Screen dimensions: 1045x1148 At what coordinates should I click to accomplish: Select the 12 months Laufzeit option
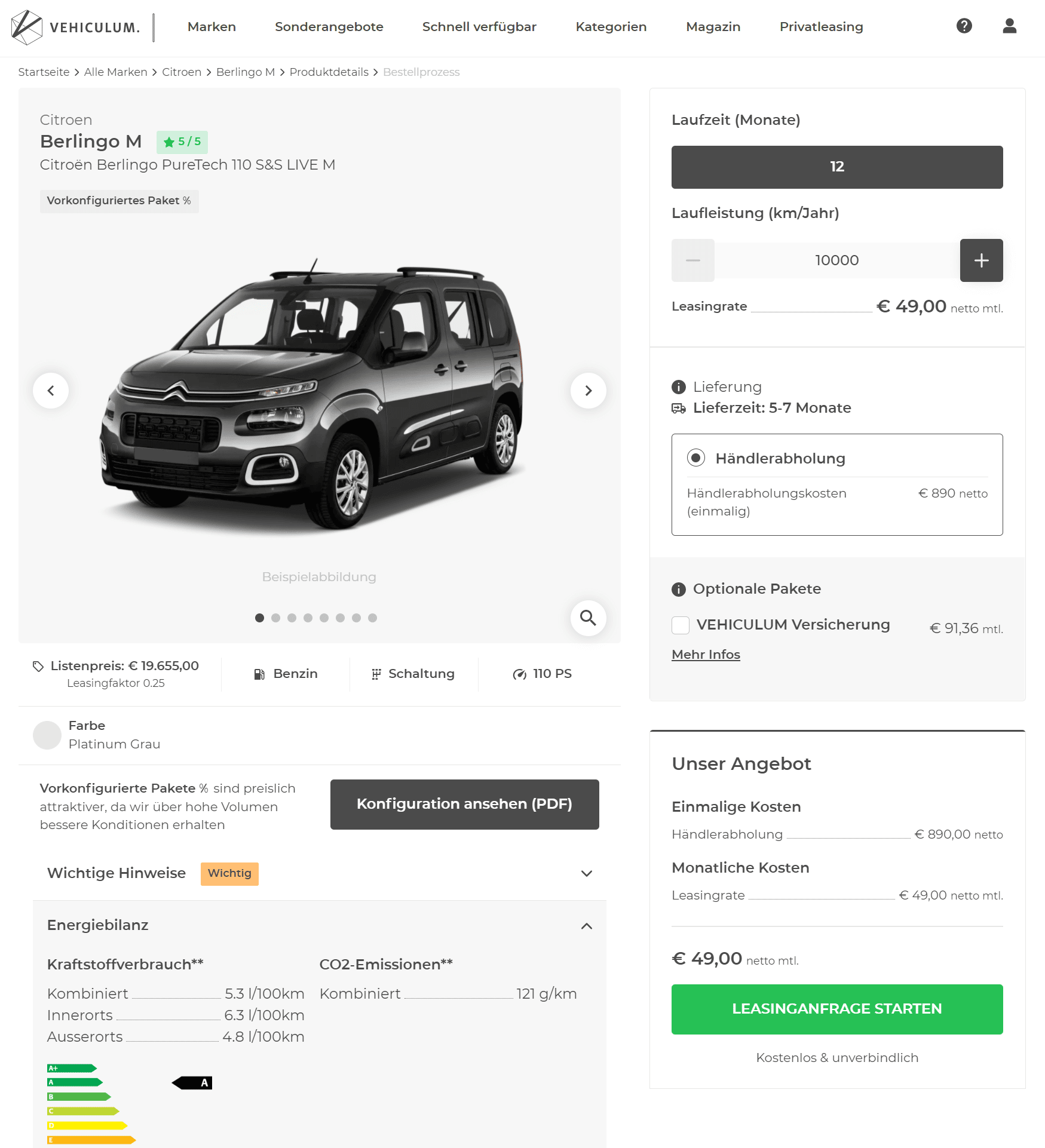(837, 167)
